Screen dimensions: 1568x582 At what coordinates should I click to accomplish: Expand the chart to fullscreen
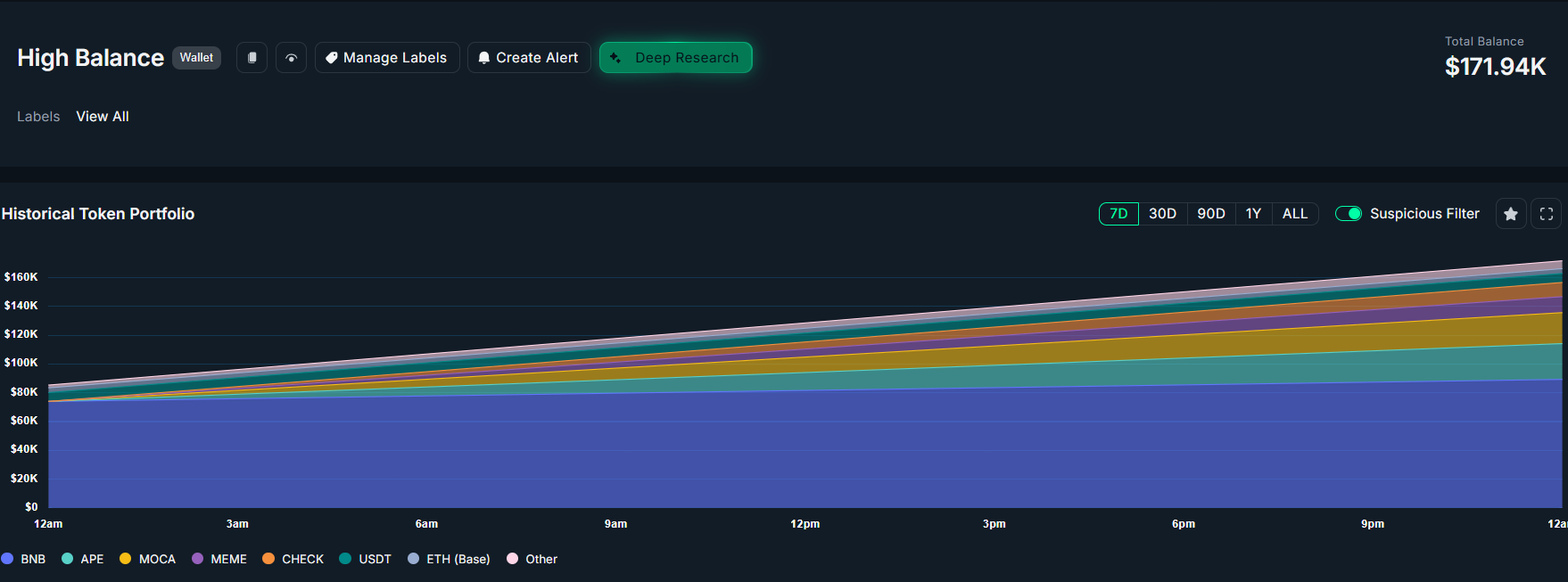(1546, 214)
